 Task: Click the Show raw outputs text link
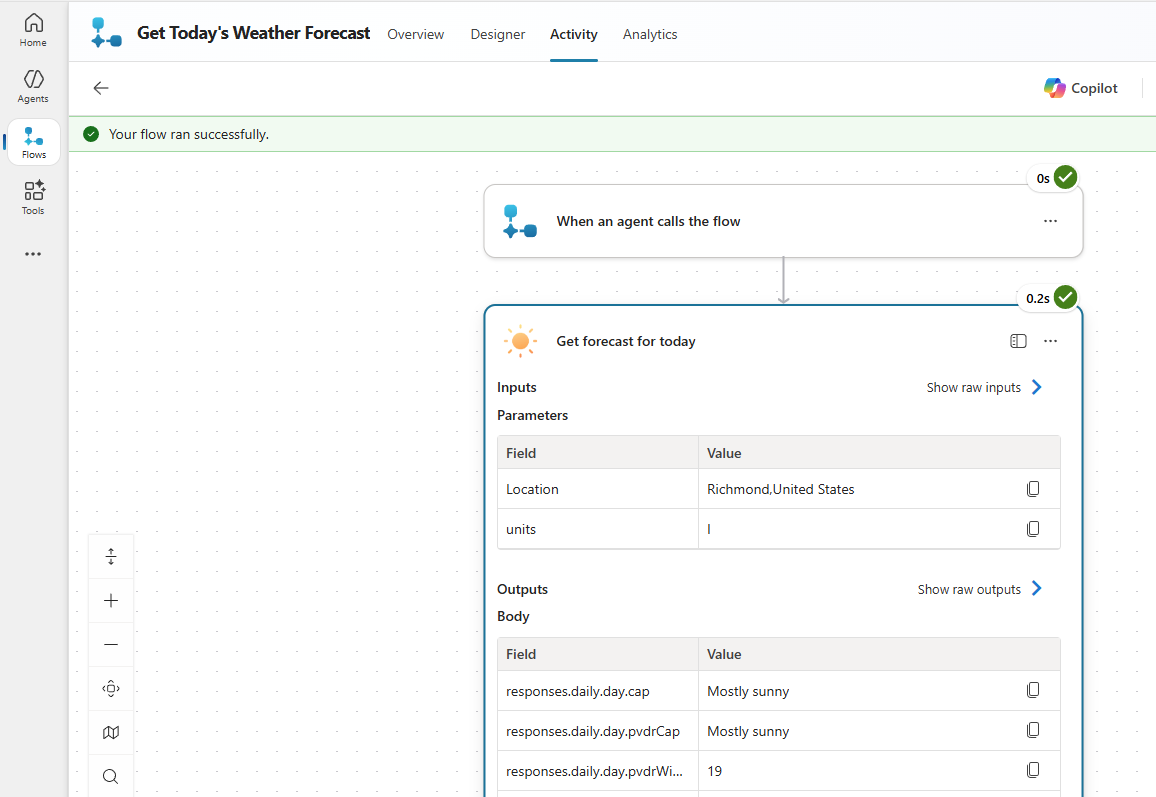coord(969,589)
